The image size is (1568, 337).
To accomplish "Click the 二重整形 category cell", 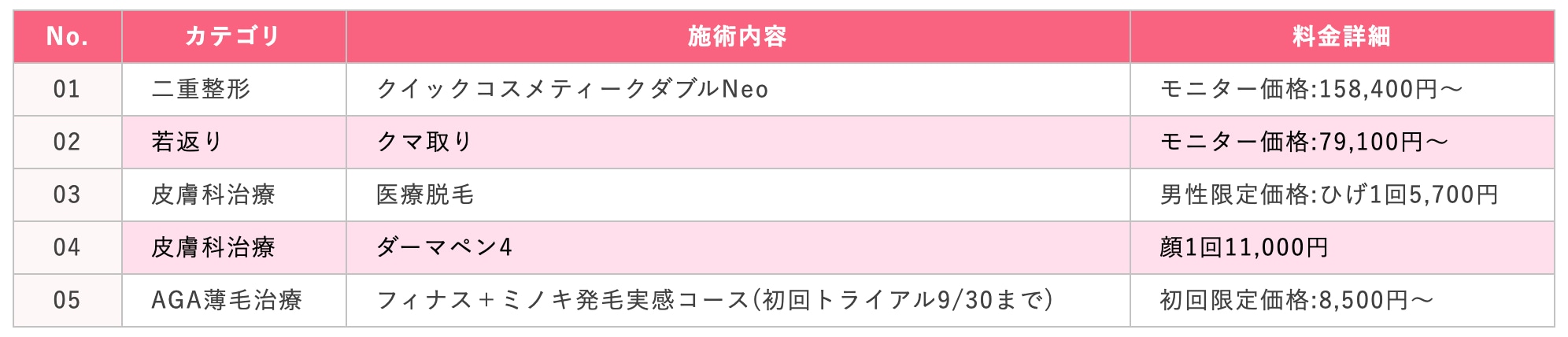I will click(x=234, y=89).
